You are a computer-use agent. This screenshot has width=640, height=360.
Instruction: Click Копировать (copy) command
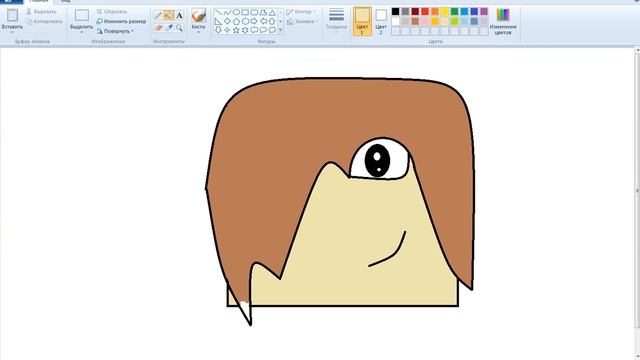[x=44, y=21]
